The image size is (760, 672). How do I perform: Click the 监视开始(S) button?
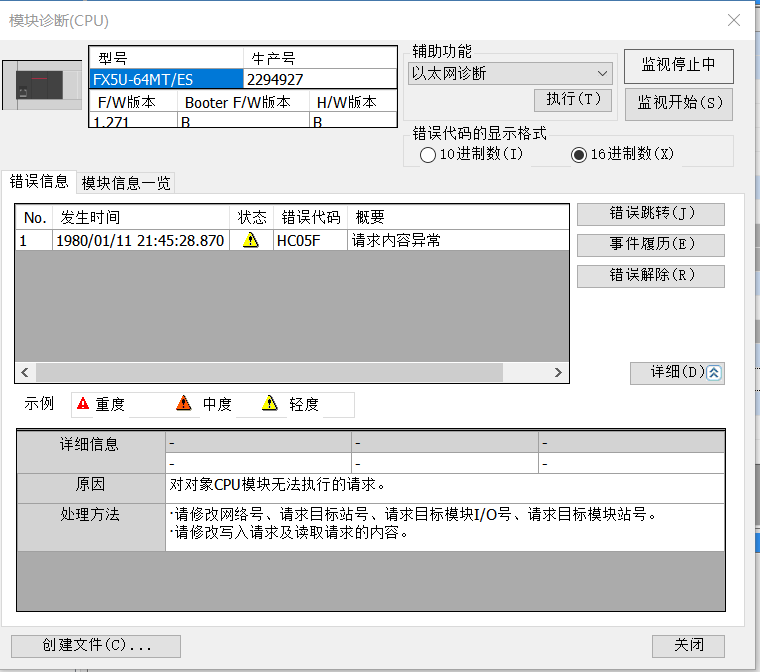679,103
